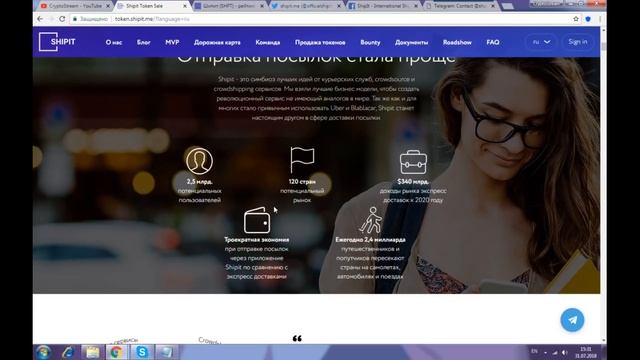Viewport: 640px width, 360px height.
Task: Click the system tray clock
Action: pyautogui.click(x=586, y=352)
